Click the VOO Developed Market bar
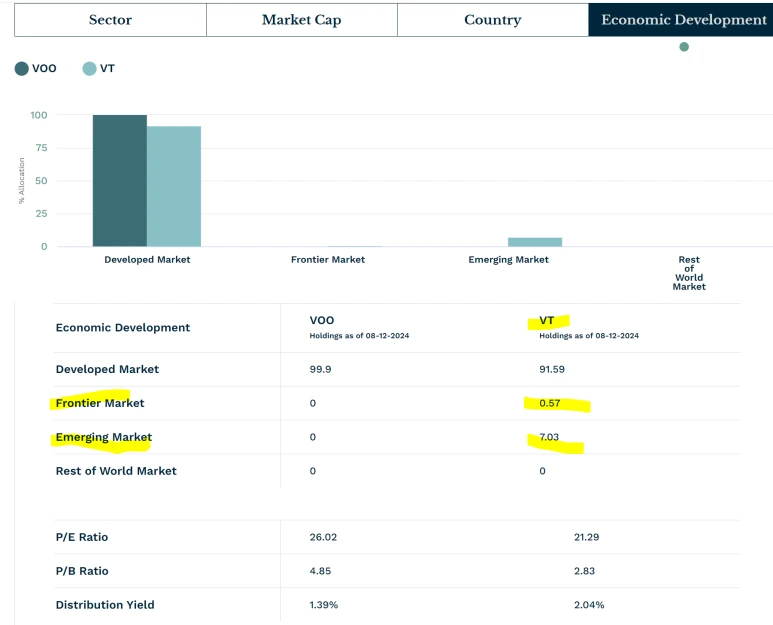This screenshot has height=625, width=773. (x=119, y=180)
